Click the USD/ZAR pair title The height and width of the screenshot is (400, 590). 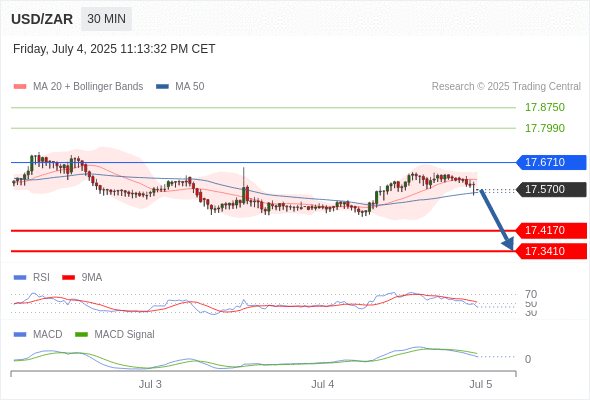[x=42, y=19]
